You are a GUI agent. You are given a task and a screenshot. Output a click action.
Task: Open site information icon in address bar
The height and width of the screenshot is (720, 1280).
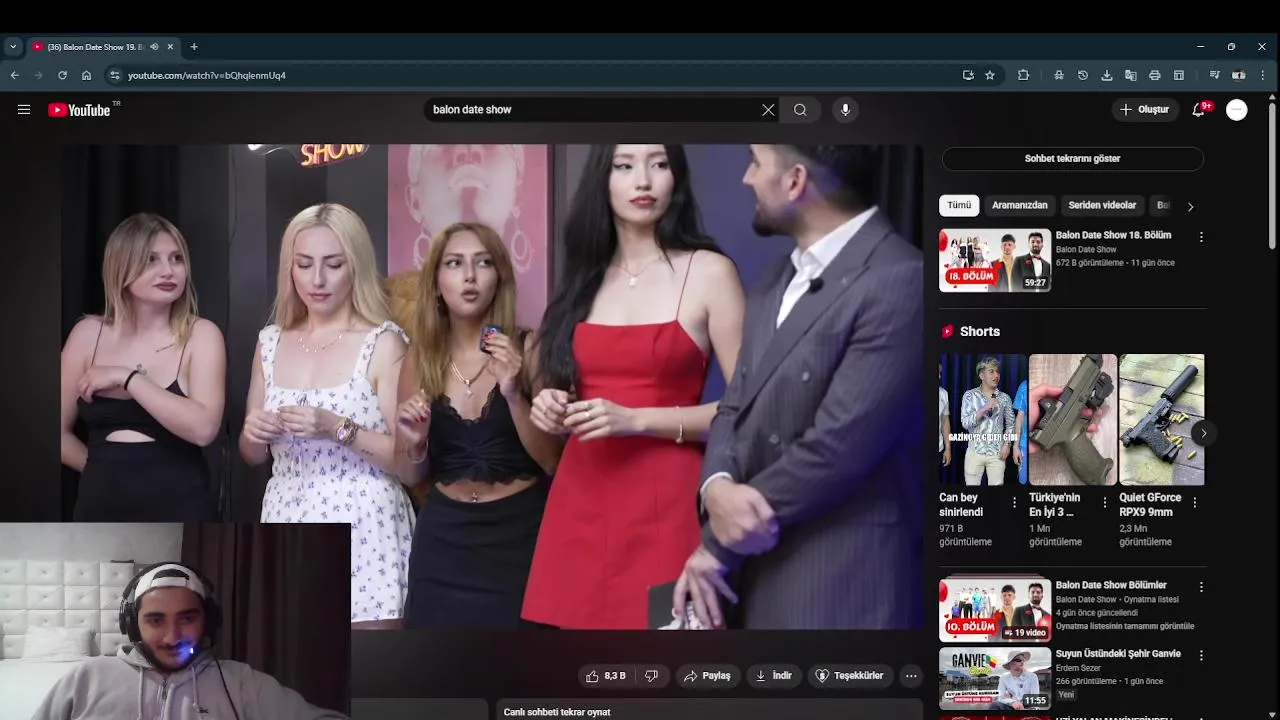[x=115, y=75]
